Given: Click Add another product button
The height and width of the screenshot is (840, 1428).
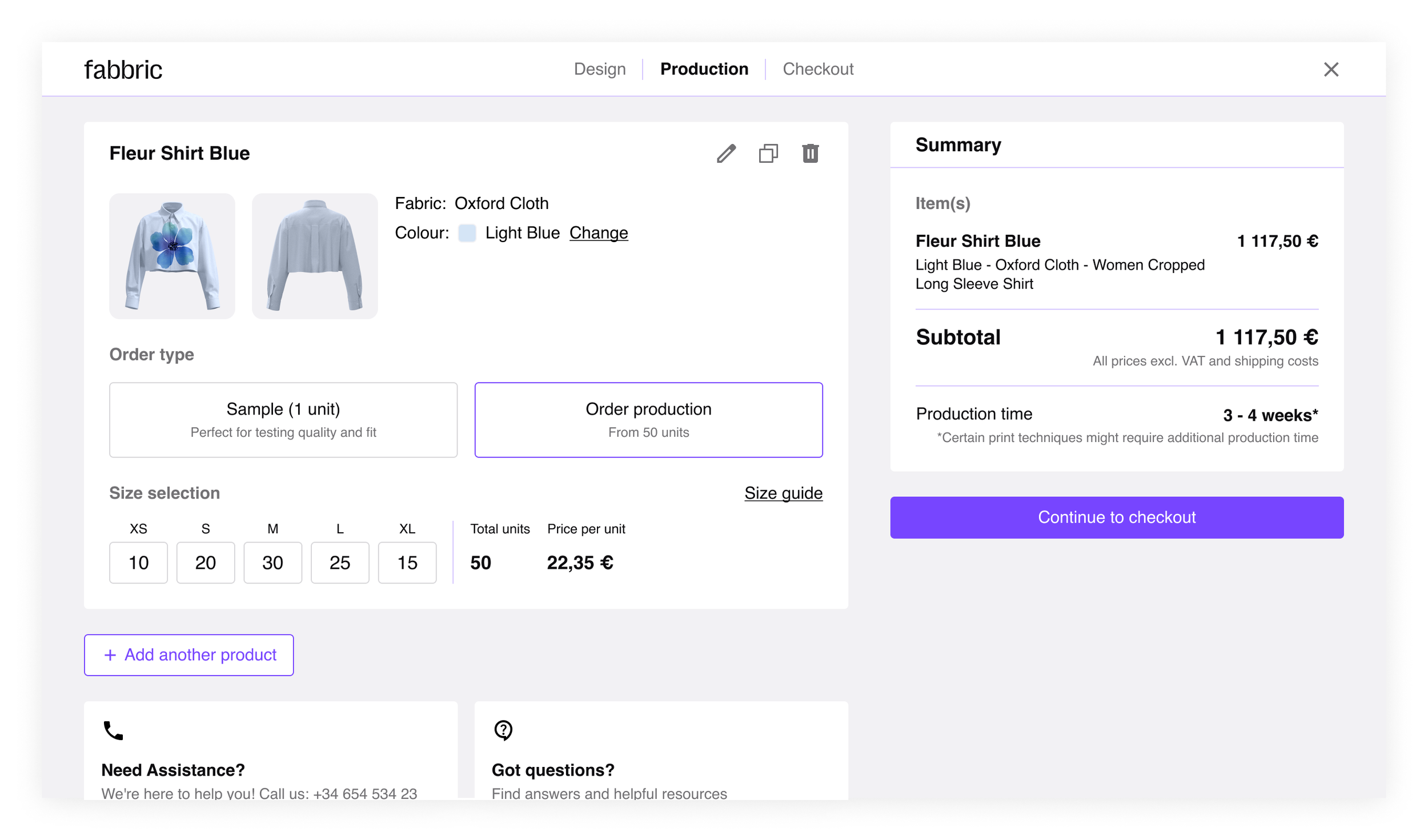Looking at the screenshot, I should (189, 655).
